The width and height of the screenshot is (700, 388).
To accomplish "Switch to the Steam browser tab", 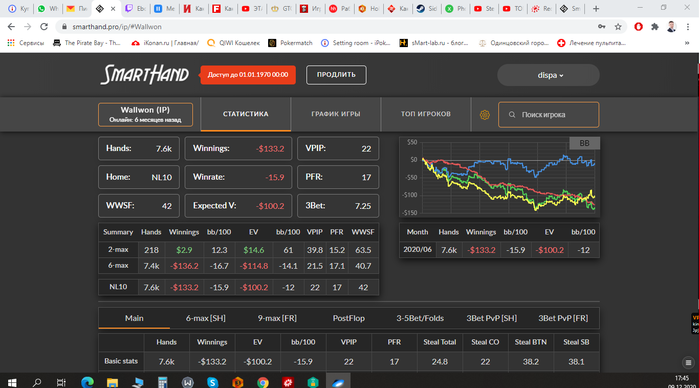I will (426, 8).
